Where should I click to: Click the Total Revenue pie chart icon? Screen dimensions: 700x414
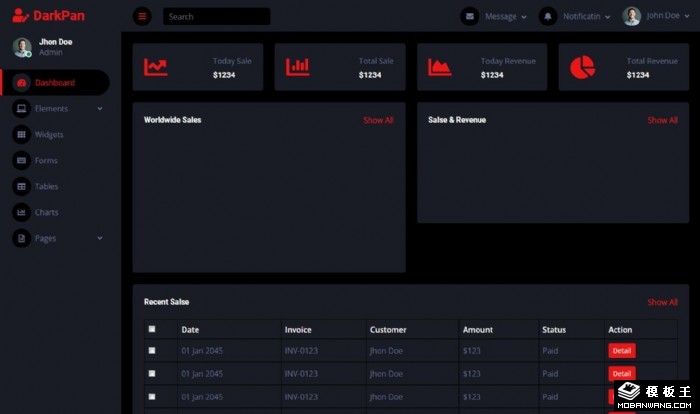pos(582,67)
